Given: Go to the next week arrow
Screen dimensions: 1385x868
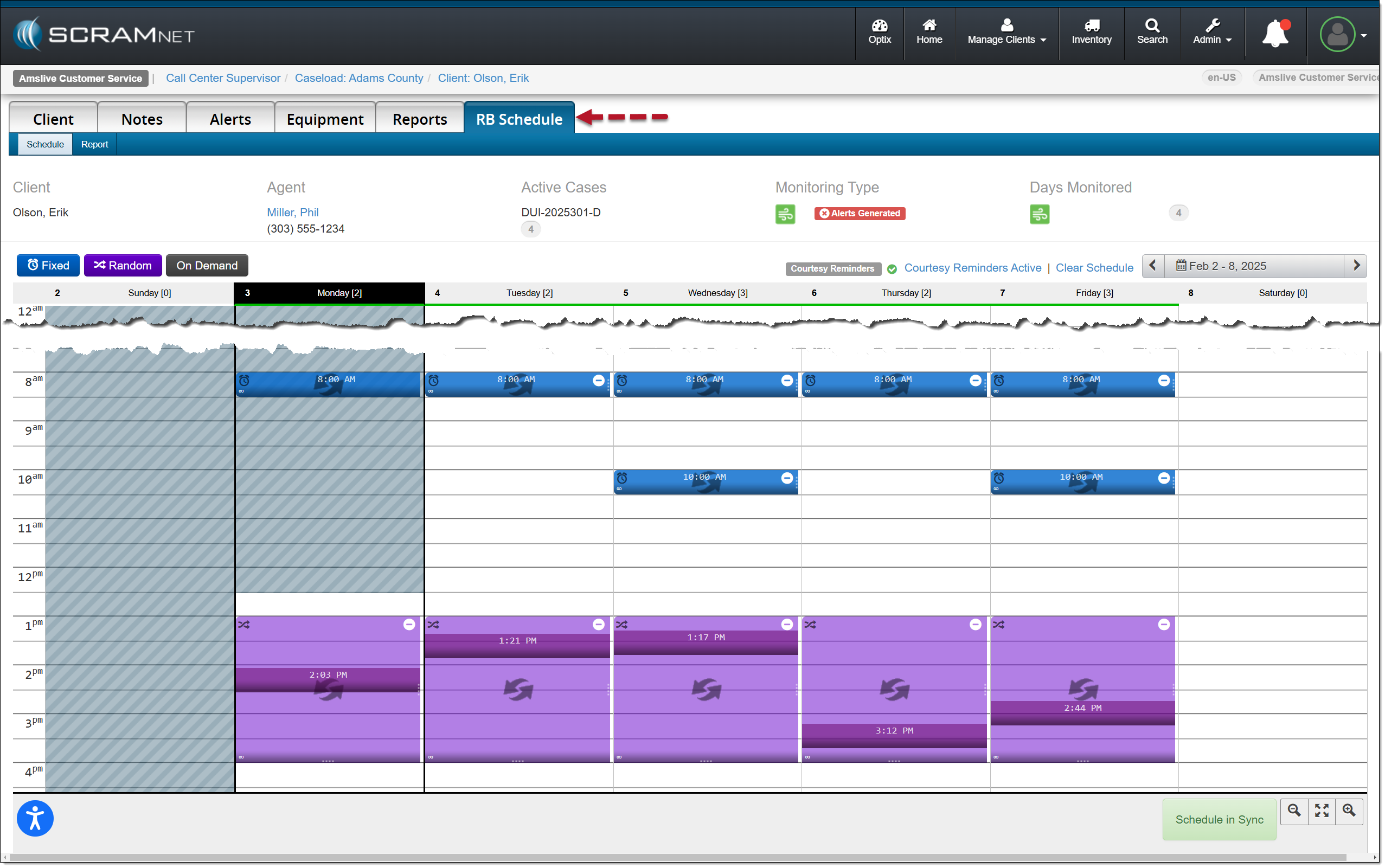Looking at the screenshot, I should coord(1356,266).
